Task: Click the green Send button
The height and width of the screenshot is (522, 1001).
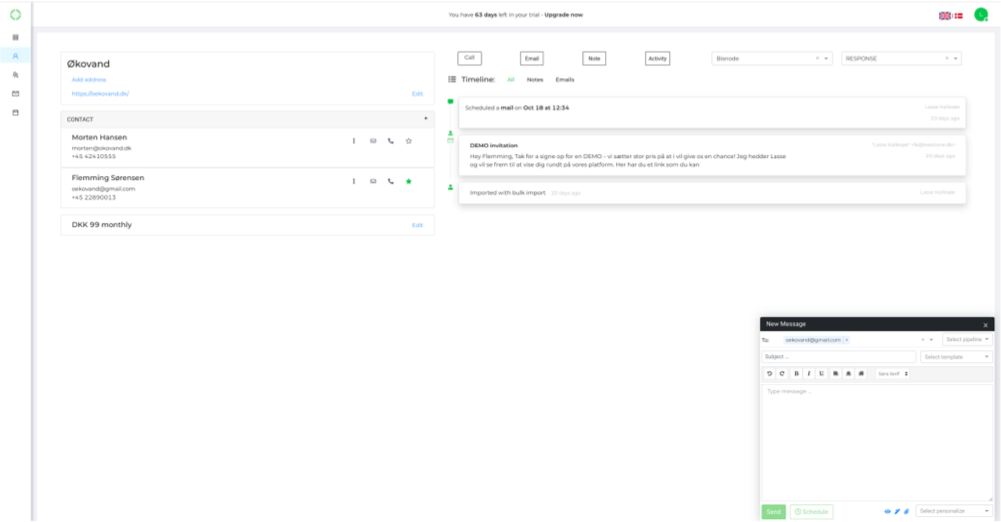Action: click(x=773, y=511)
